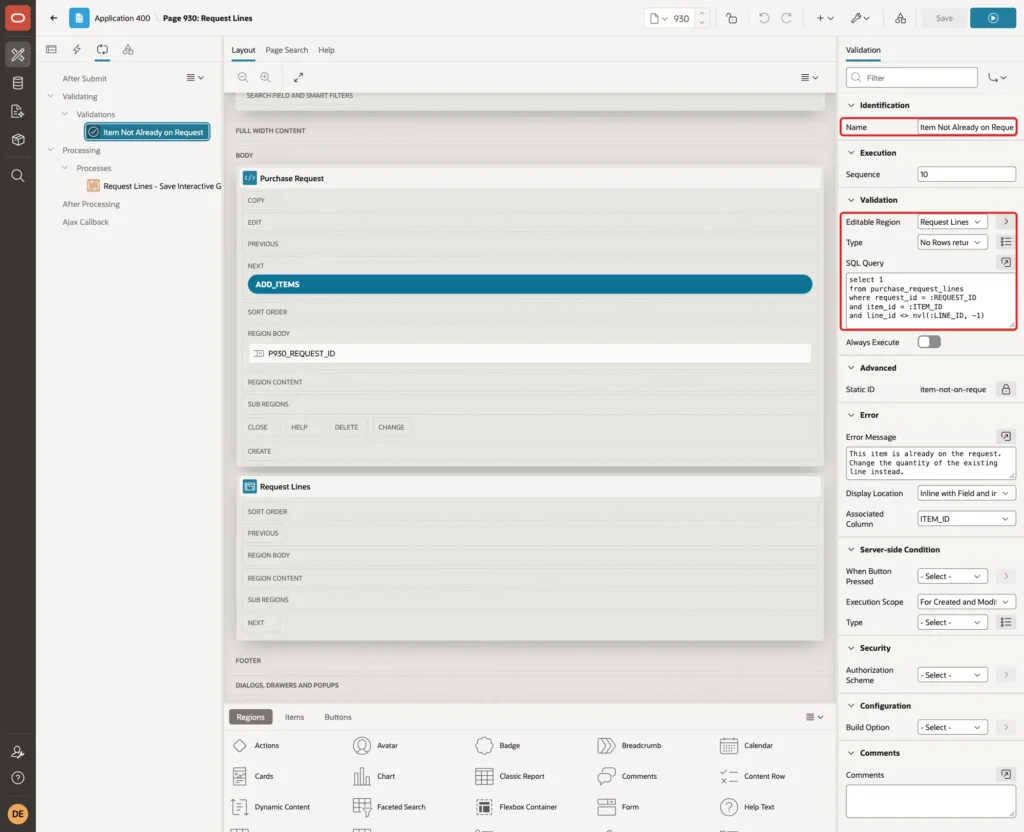Switch to the Page Search tab
The width and height of the screenshot is (1024, 832).
point(286,50)
